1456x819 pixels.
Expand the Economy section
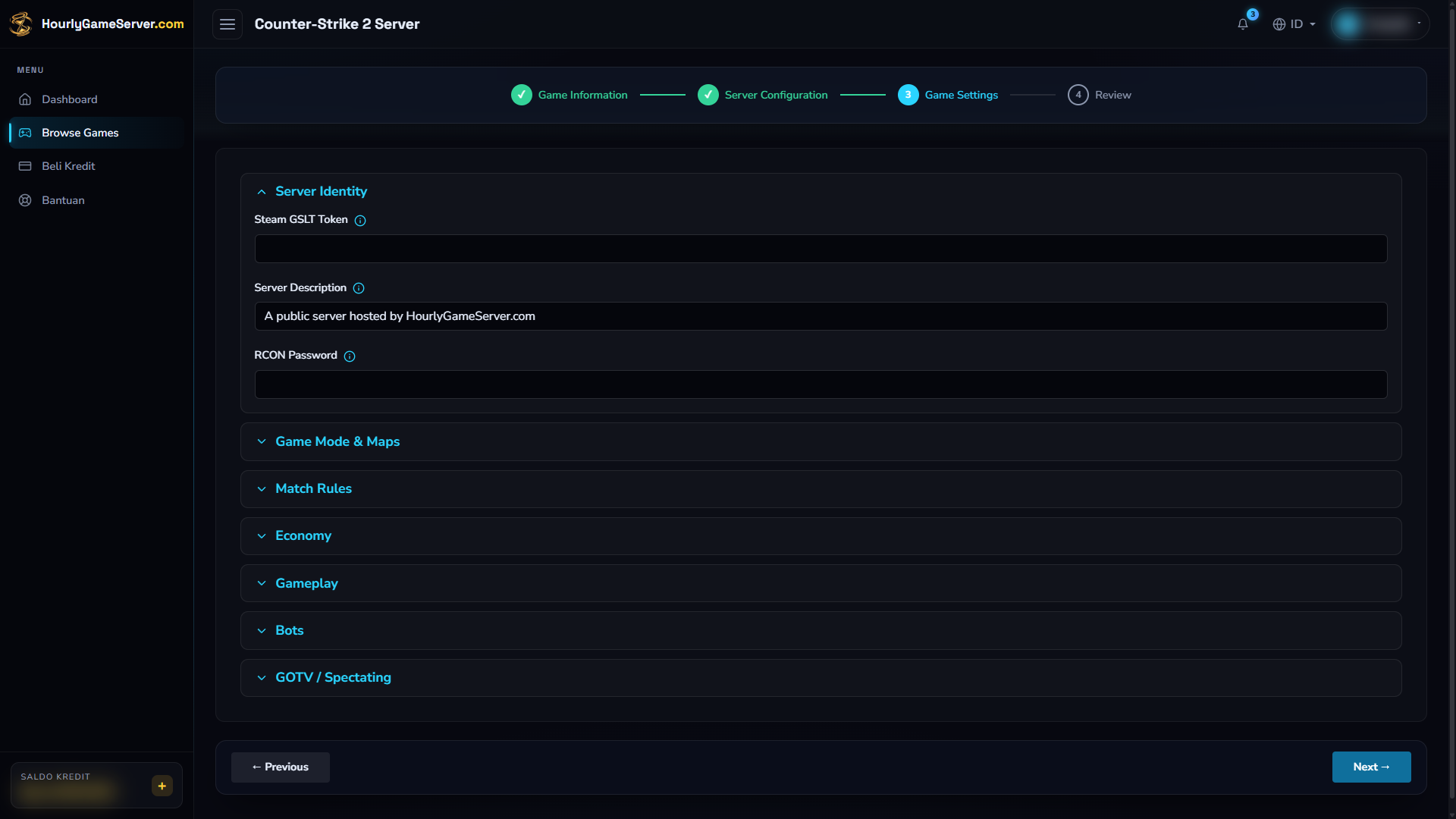[821, 536]
